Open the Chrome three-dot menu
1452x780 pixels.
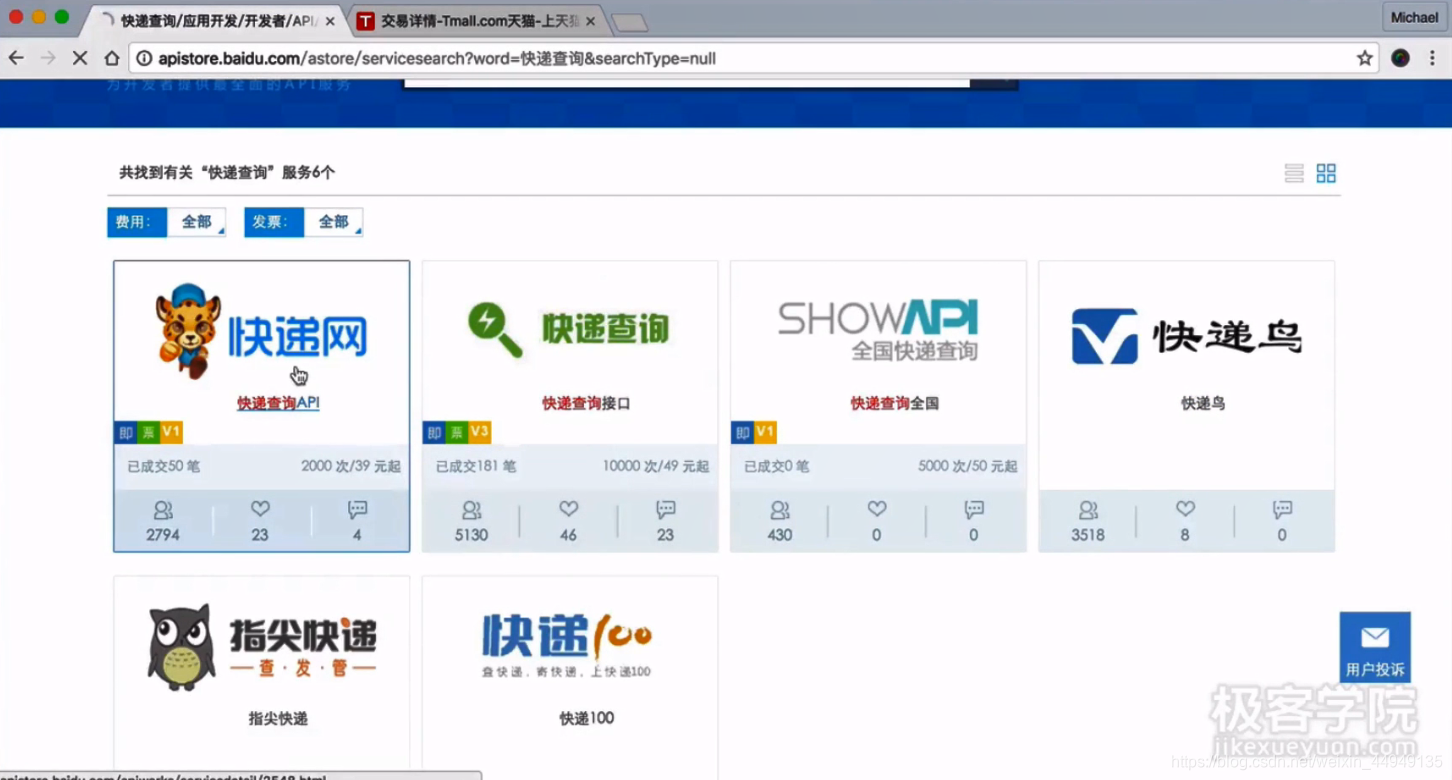[x=1433, y=58]
